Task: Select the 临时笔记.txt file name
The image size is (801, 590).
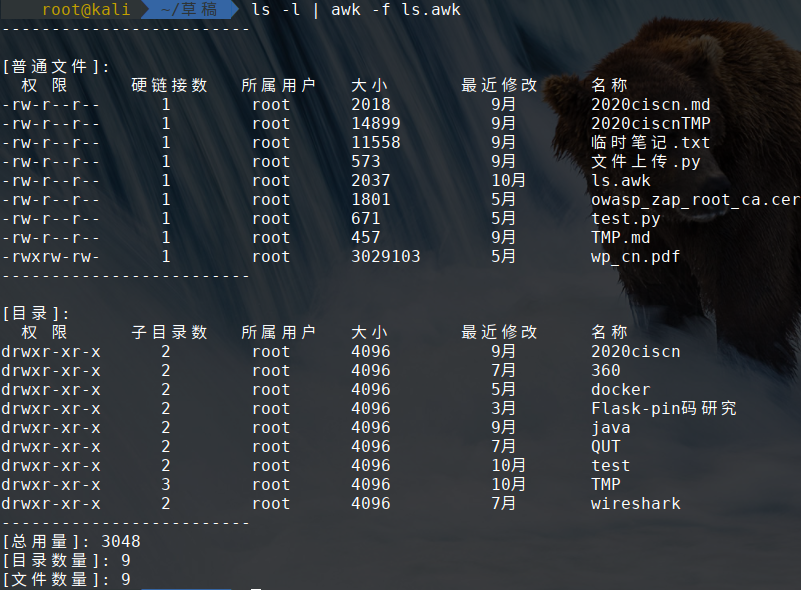Action: (x=650, y=143)
